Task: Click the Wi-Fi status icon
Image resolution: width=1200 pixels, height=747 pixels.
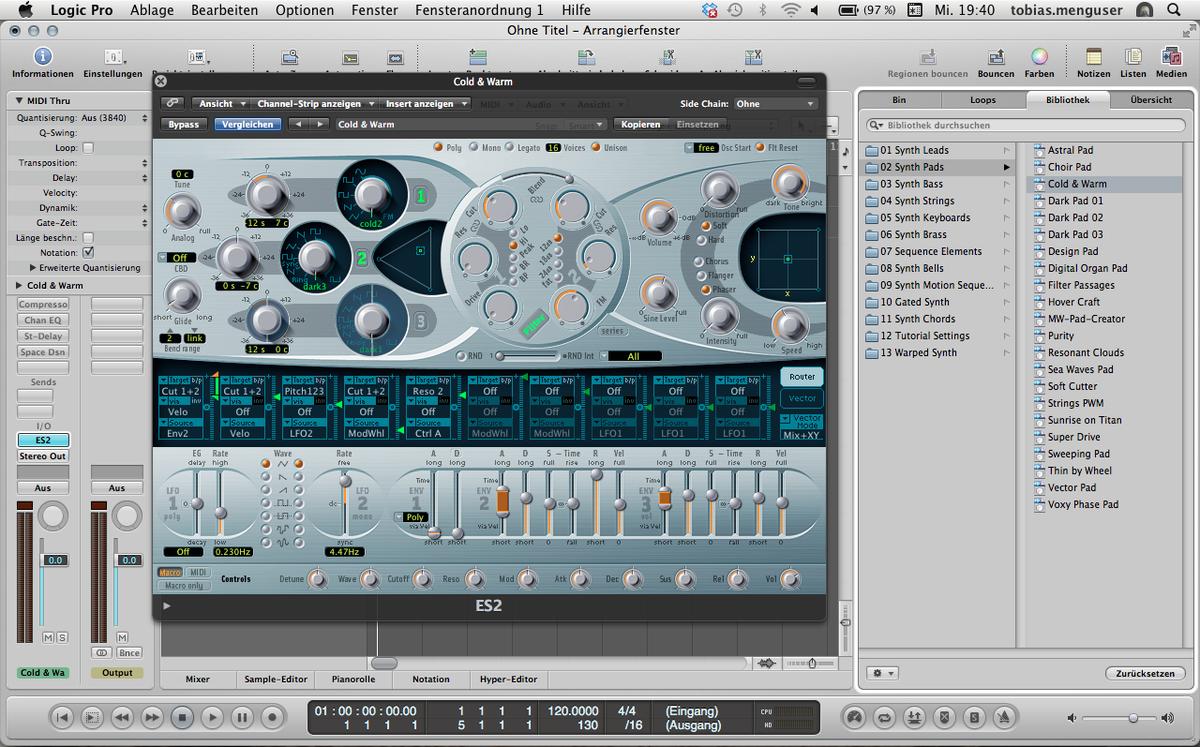Action: tap(791, 10)
